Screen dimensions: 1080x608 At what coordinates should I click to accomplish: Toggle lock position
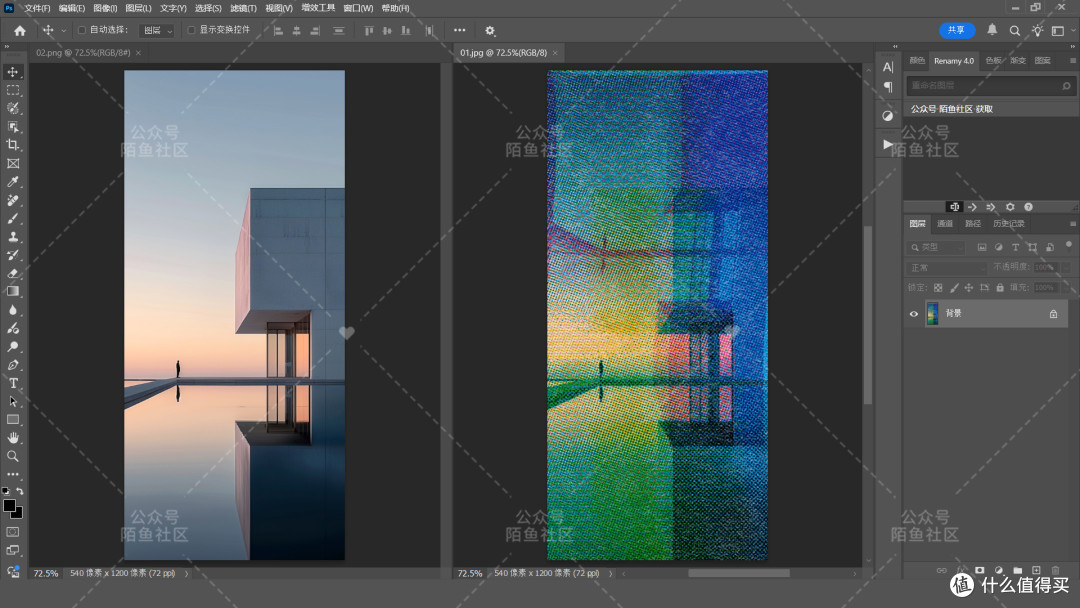point(969,288)
